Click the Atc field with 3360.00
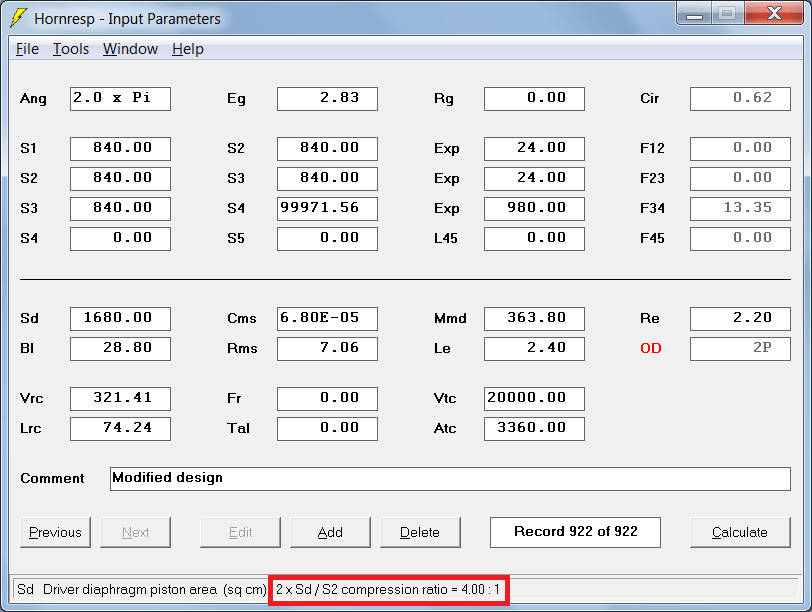This screenshot has width=812, height=612. (x=534, y=429)
